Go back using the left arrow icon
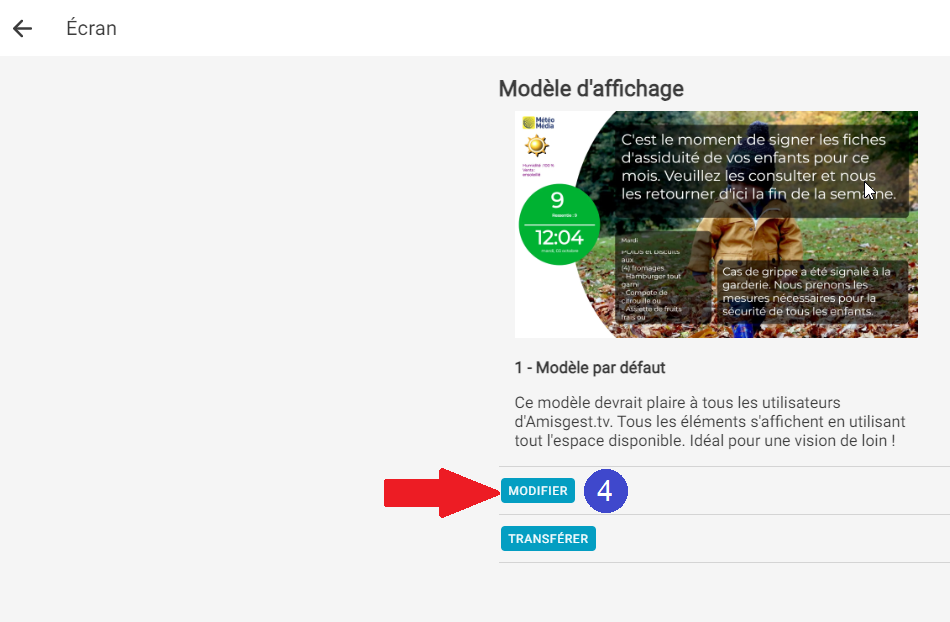The width and height of the screenshot is (950, 622). point(22,28)
